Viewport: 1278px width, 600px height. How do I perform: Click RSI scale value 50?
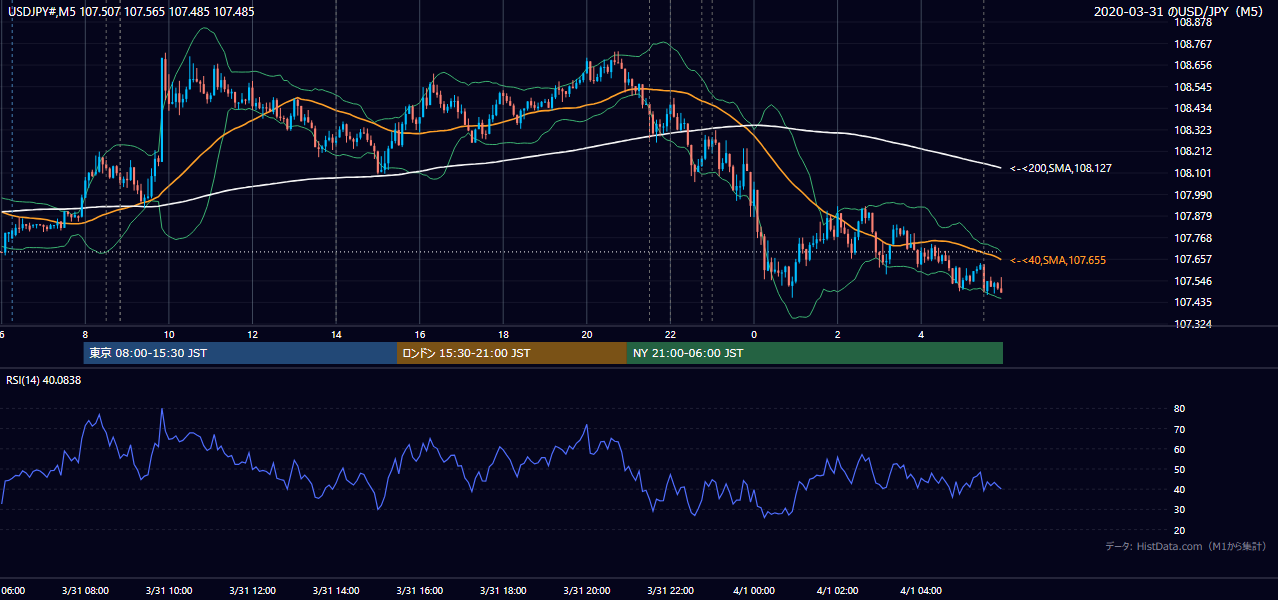click(x=1180, y=469)
